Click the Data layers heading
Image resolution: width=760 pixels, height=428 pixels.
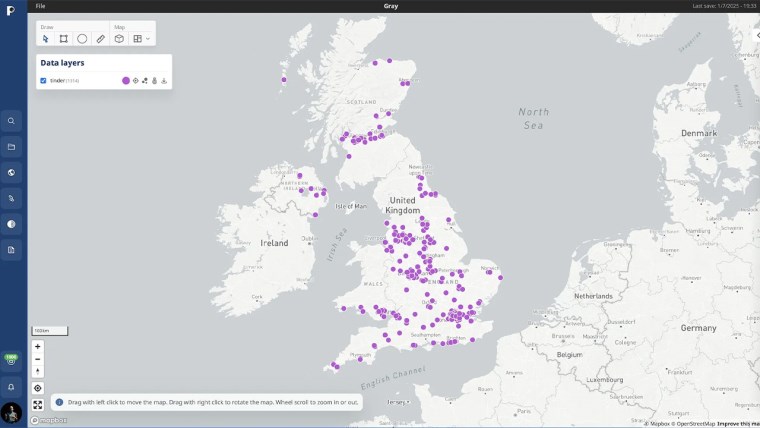click(63, 63)
